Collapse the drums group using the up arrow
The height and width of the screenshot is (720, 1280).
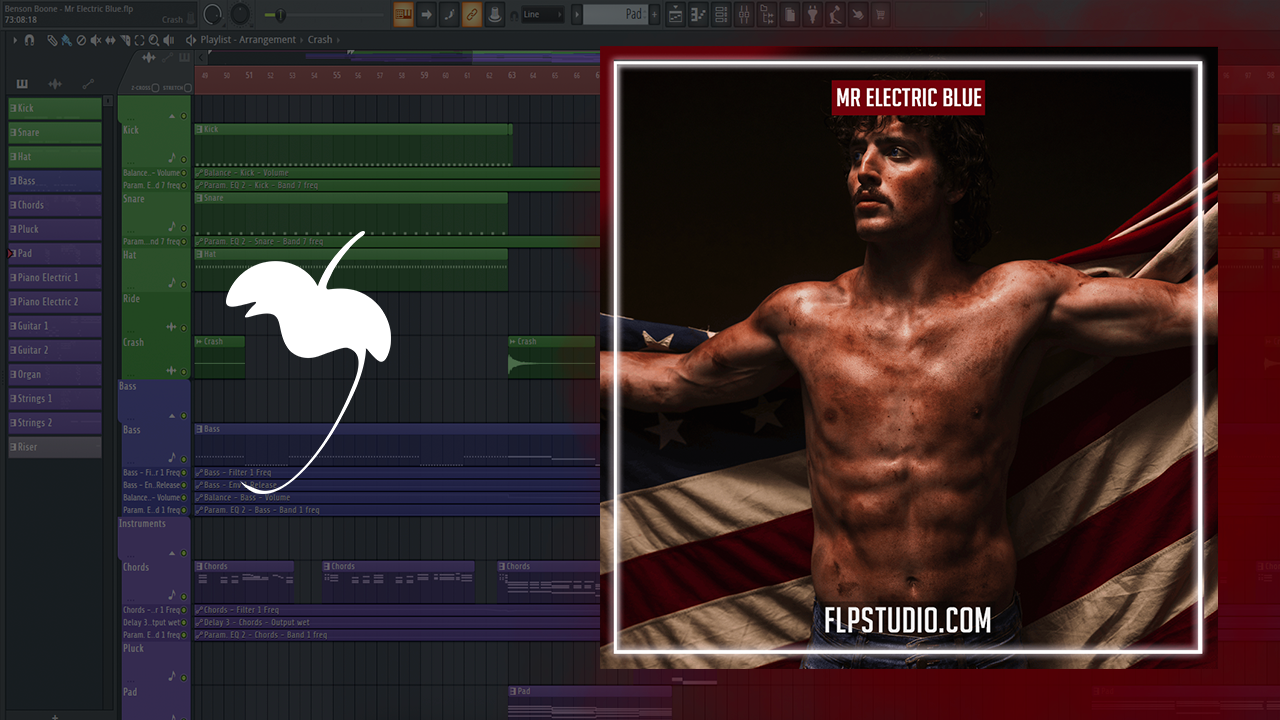tap(171, 116)
